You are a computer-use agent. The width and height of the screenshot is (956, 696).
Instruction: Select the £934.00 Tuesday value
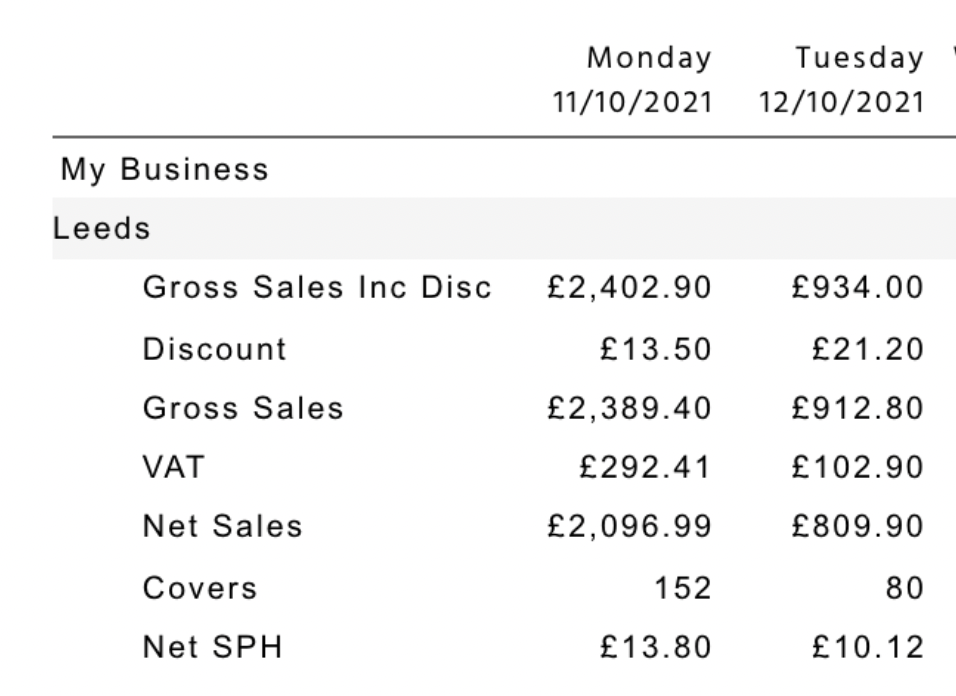click(x=857, y=288)
